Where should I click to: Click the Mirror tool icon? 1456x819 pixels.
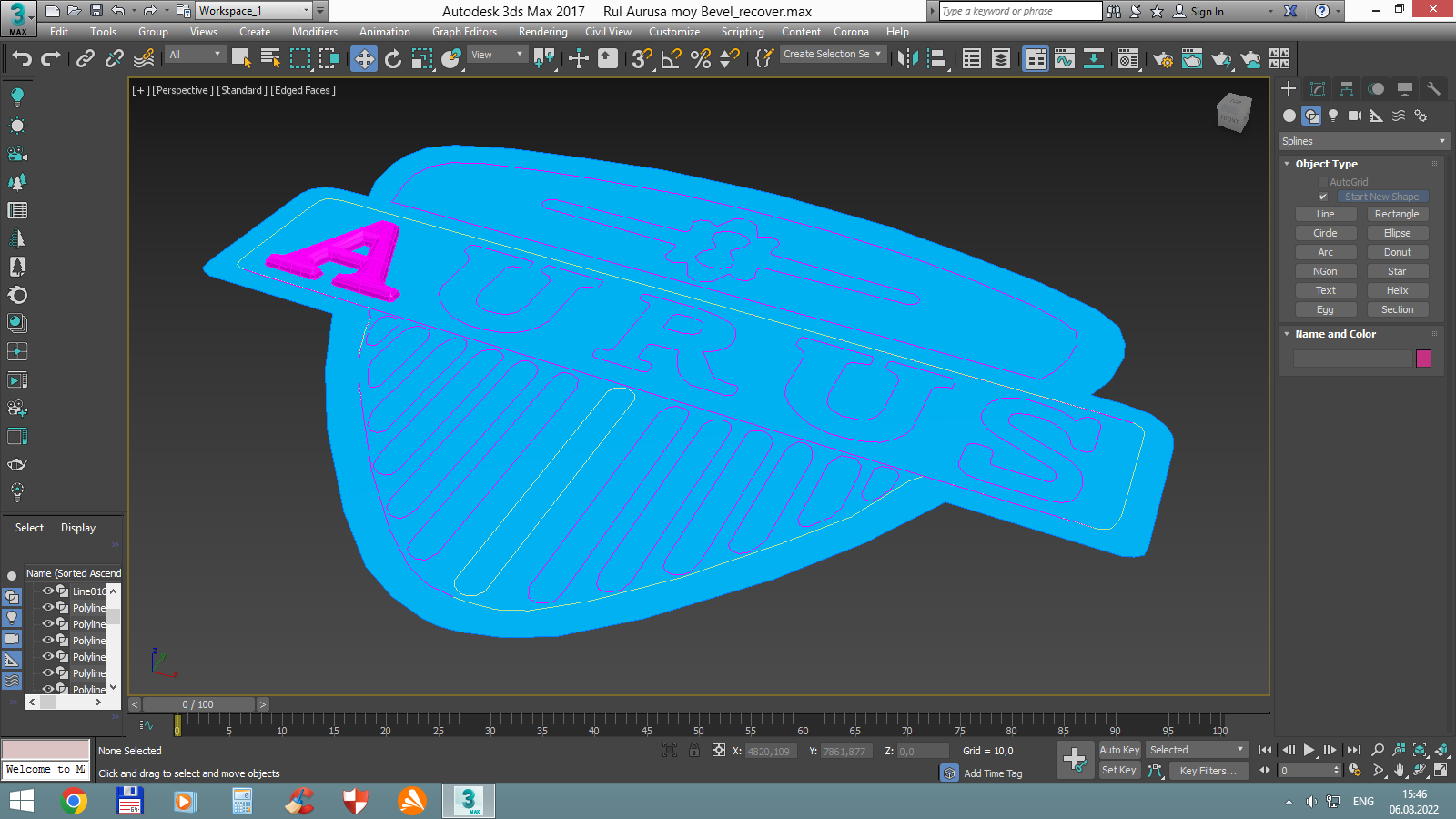tap(907, 59)
